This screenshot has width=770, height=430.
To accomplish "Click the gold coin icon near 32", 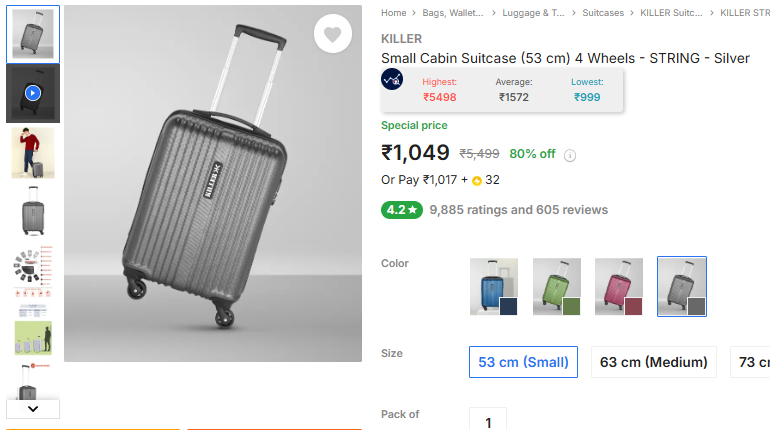I will point(476,181).
